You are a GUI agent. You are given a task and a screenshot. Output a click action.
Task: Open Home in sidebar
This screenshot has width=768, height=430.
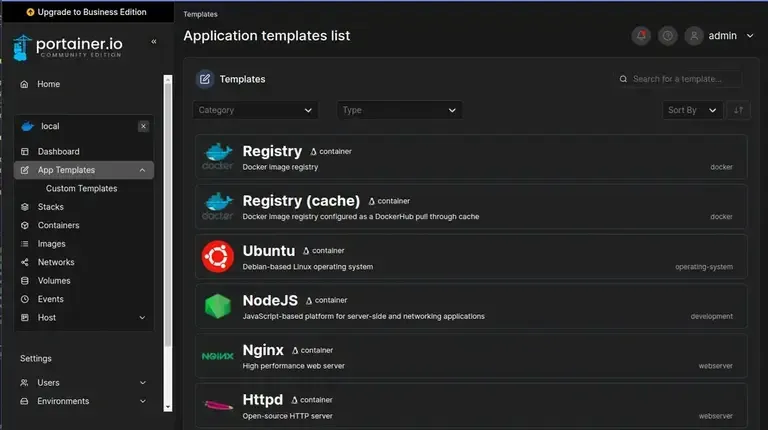48,84
